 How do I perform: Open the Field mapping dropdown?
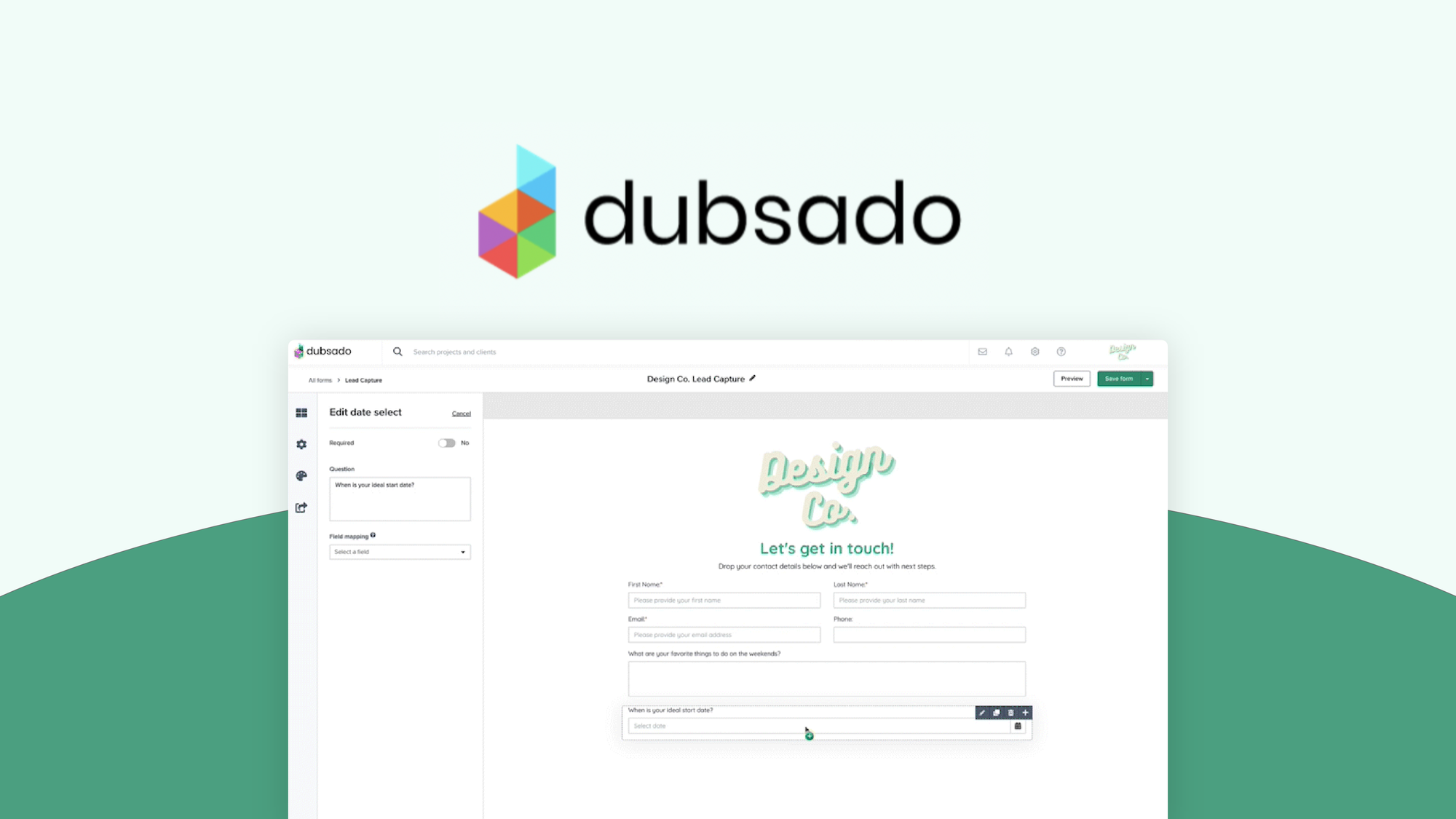pyautogui.click(x=397, y=551)
